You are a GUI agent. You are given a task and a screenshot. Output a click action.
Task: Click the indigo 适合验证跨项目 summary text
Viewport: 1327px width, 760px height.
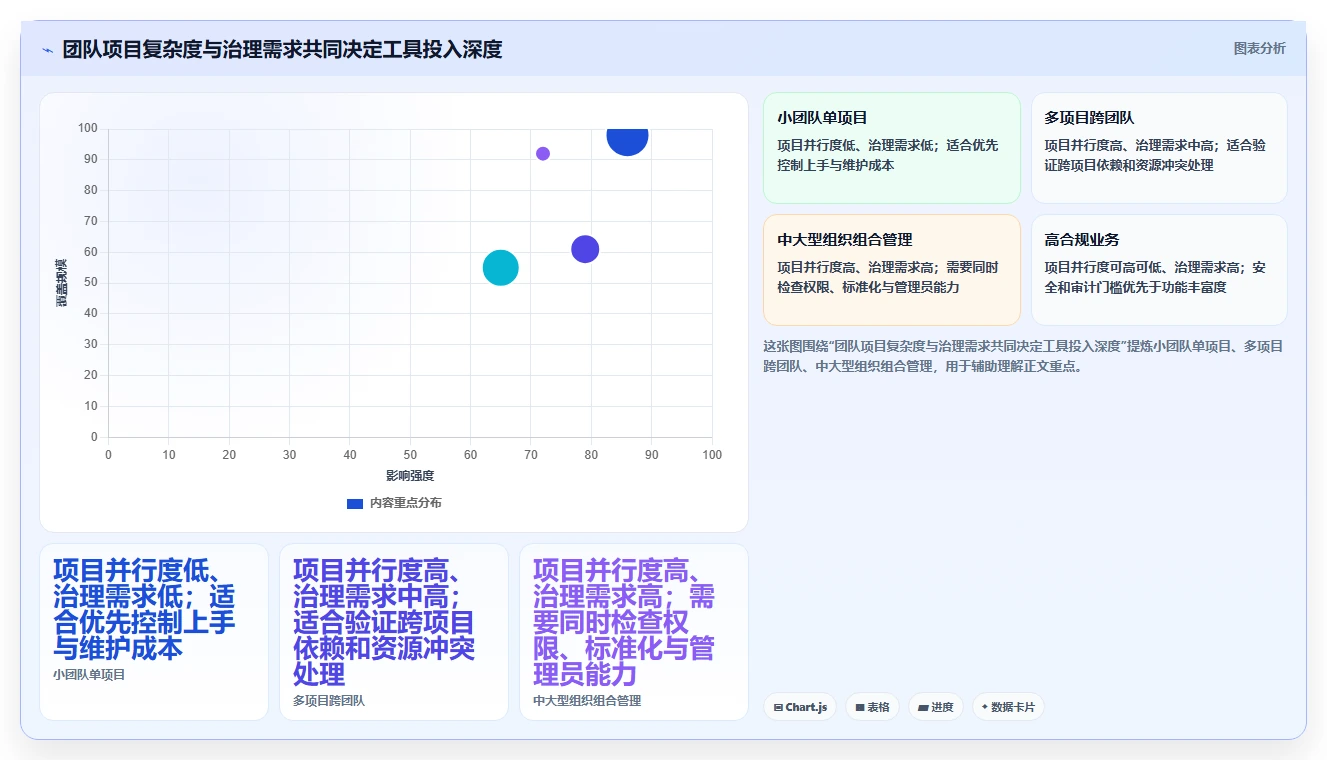384,622
